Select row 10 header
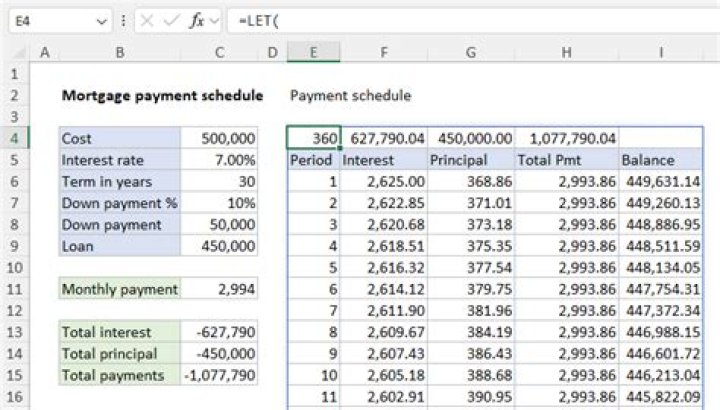The width and height of the screenshot is (720, 410). click(x=15, y=267)
